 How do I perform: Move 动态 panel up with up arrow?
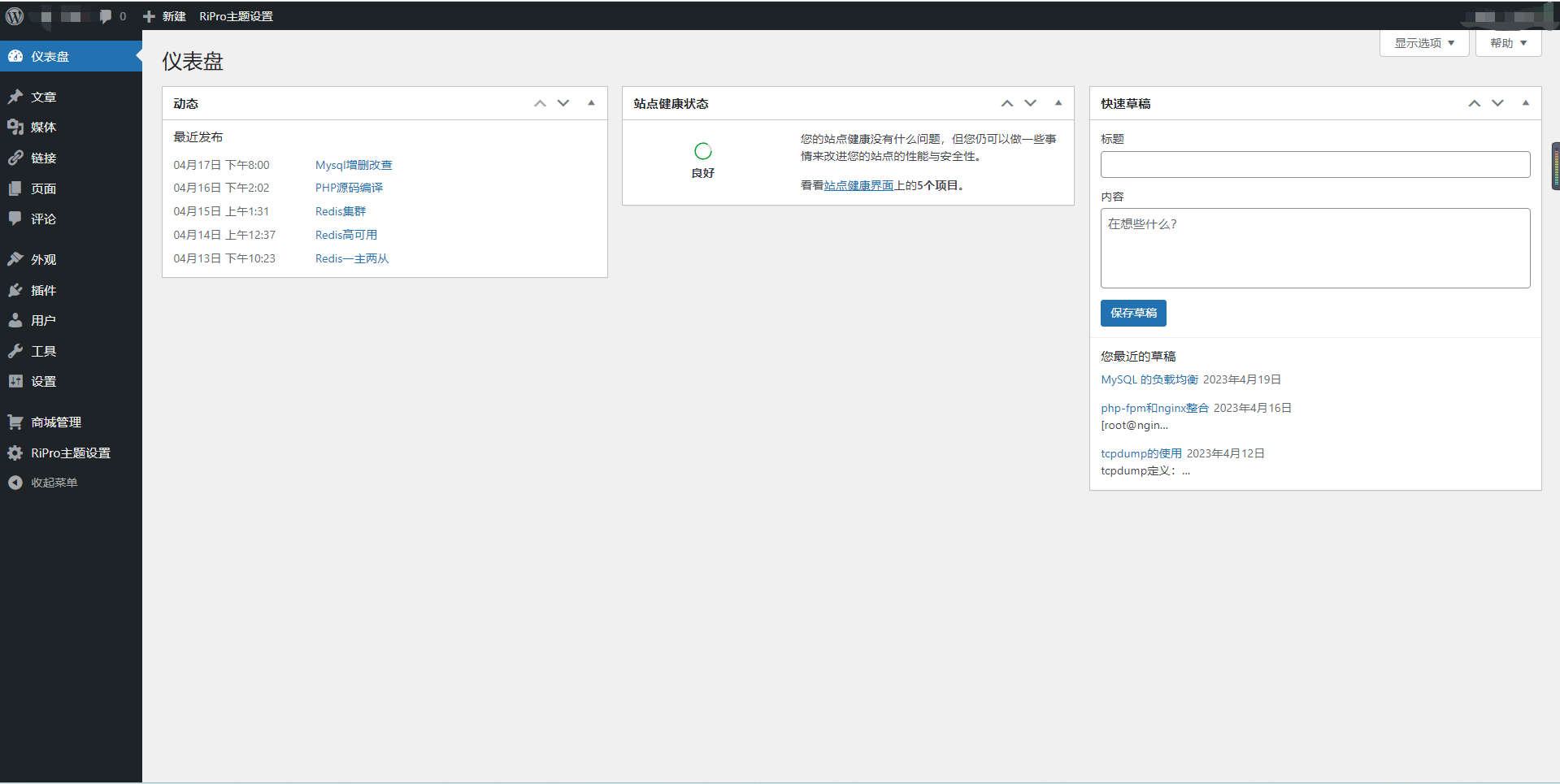tap(540, 103)
